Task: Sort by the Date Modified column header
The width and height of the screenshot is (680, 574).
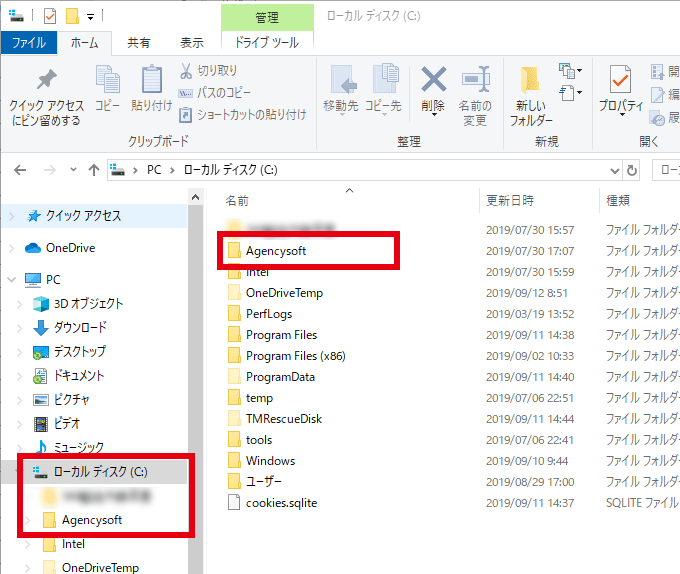Action: point(510,200)
